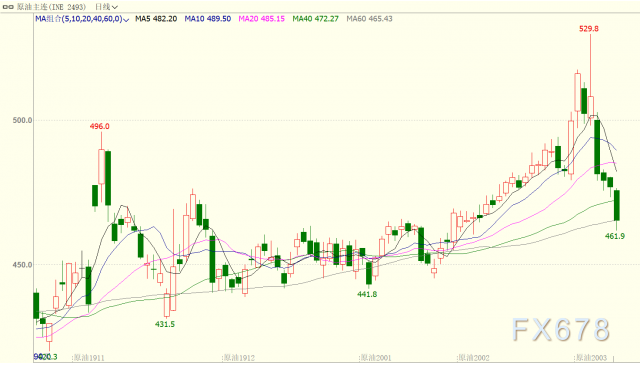Click the MA组合(5,10,20,40,60,0) indicator label
The height and width of the screenshot is (365, 640).
pos(79,19)
